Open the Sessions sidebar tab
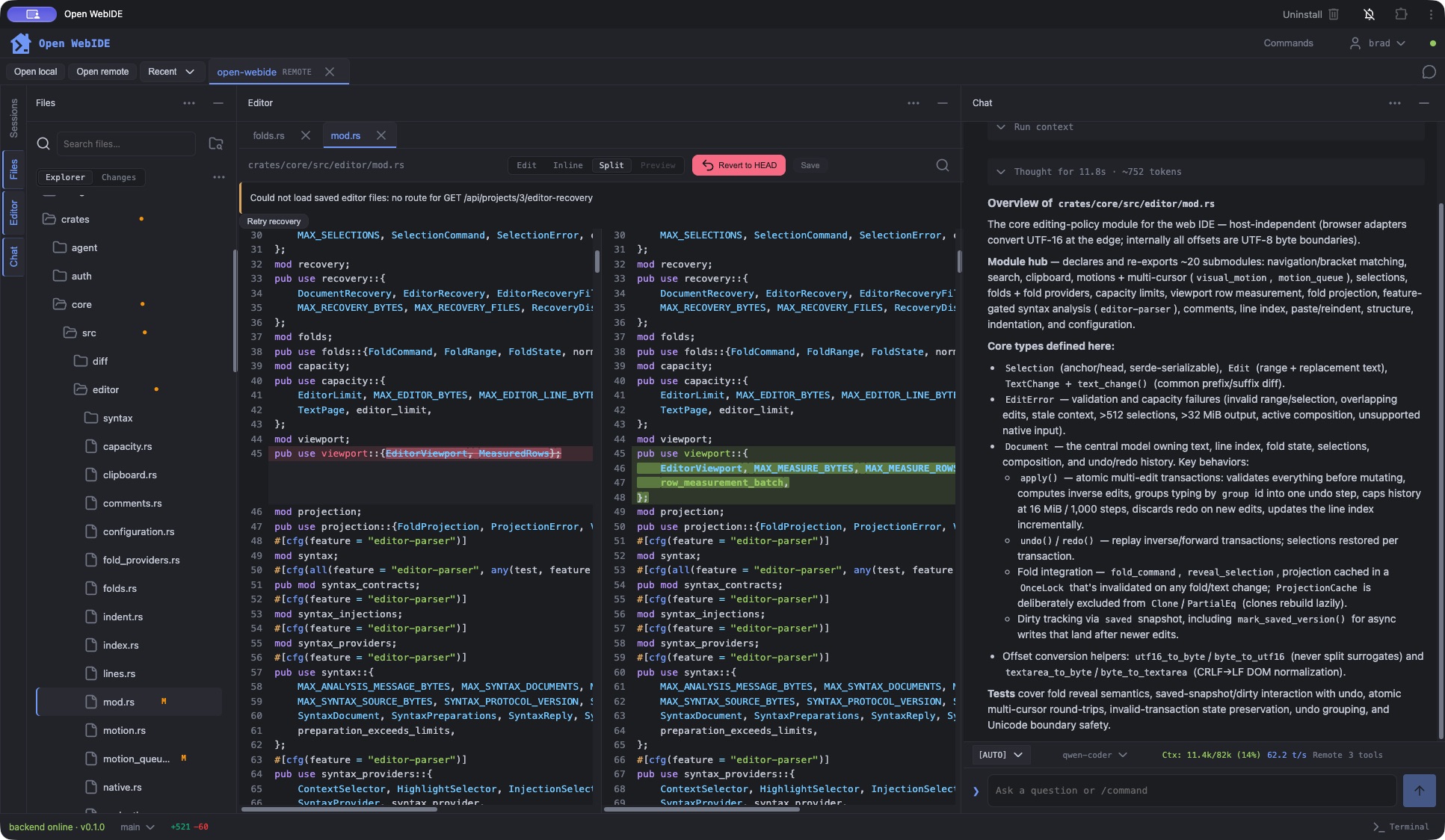Viewport: 1445px width, 840px height. click(13, 118)
